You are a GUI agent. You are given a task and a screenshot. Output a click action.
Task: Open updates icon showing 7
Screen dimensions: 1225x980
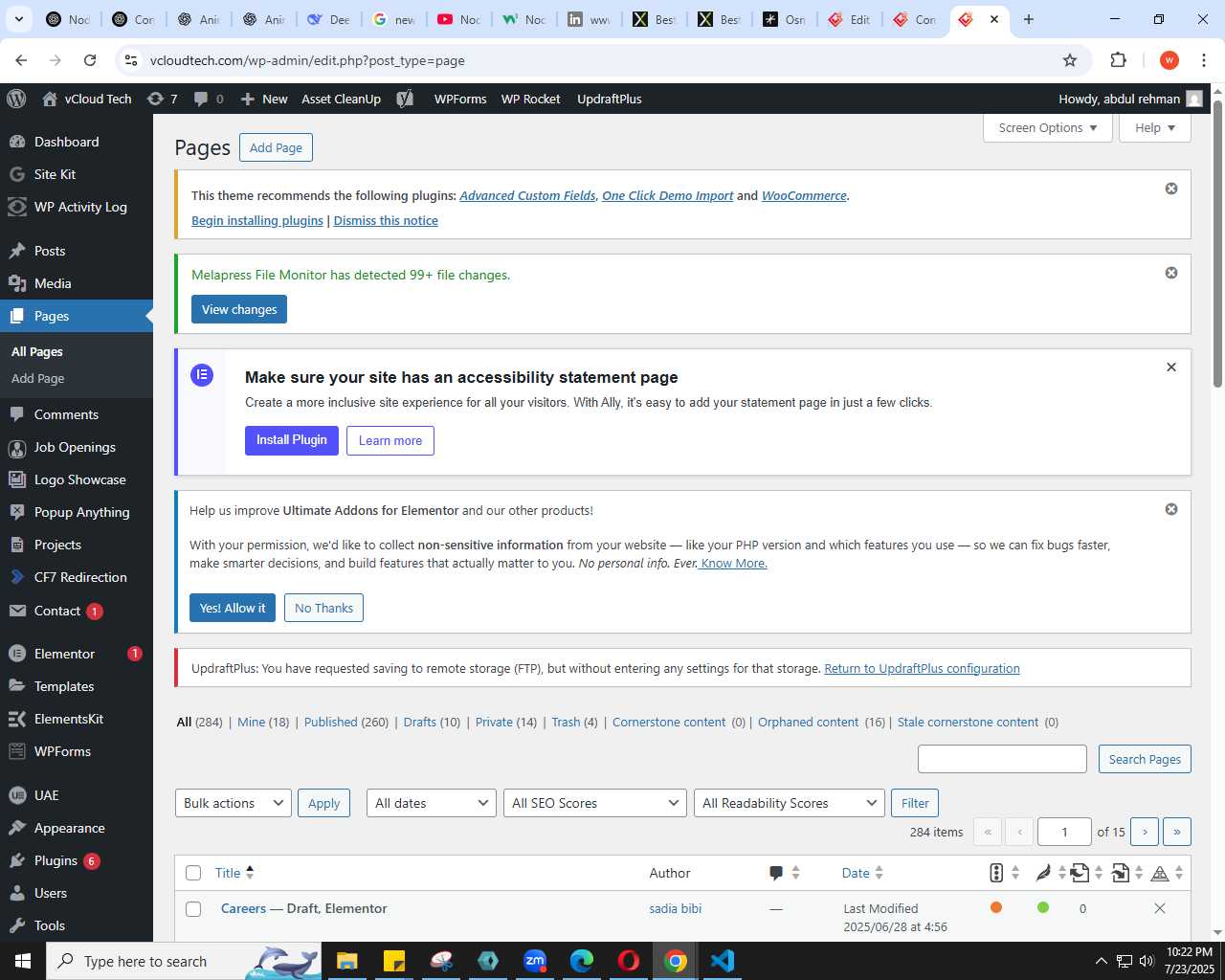click(162, 99)
